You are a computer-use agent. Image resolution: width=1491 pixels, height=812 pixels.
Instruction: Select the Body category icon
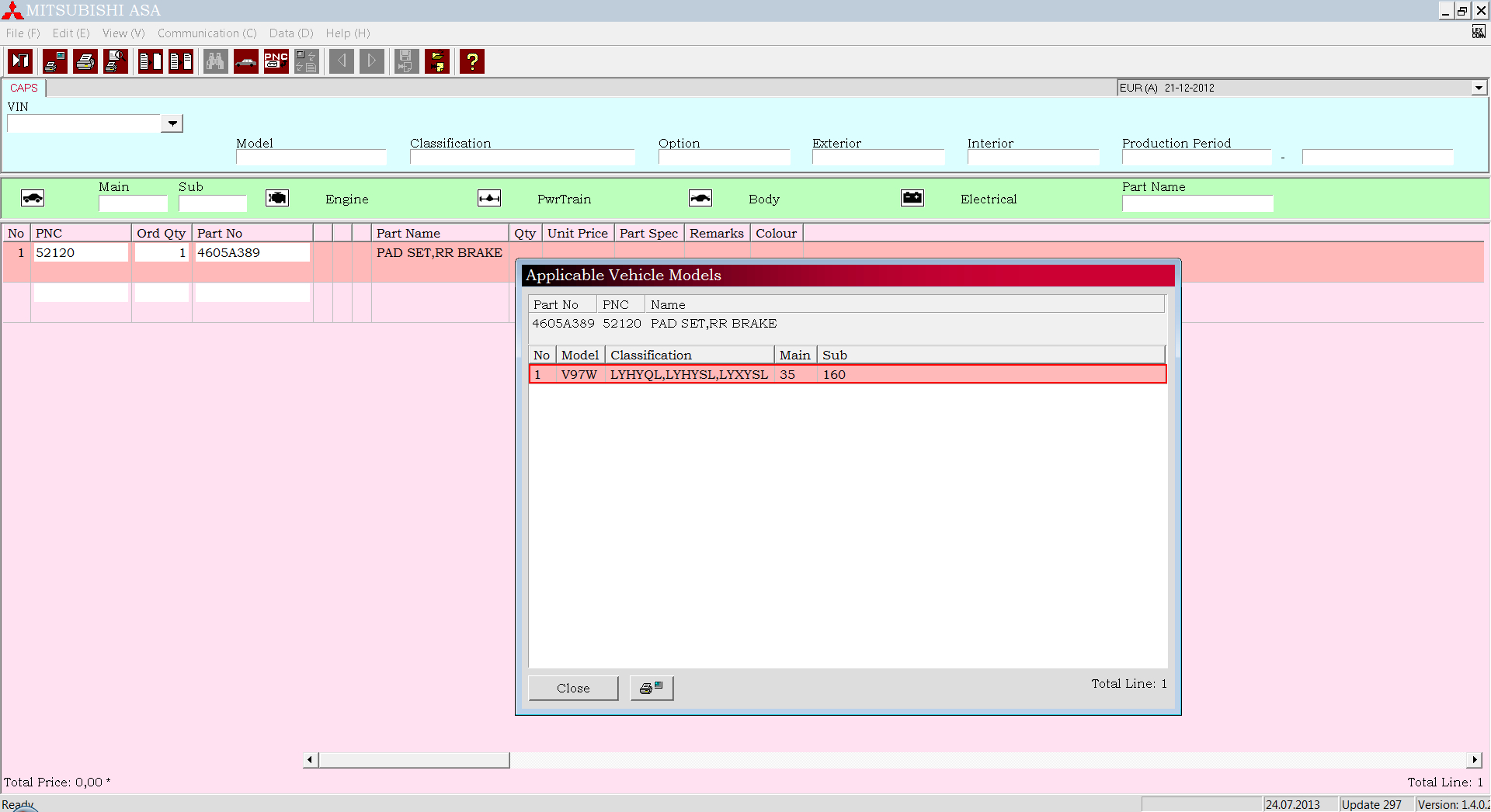700,199
